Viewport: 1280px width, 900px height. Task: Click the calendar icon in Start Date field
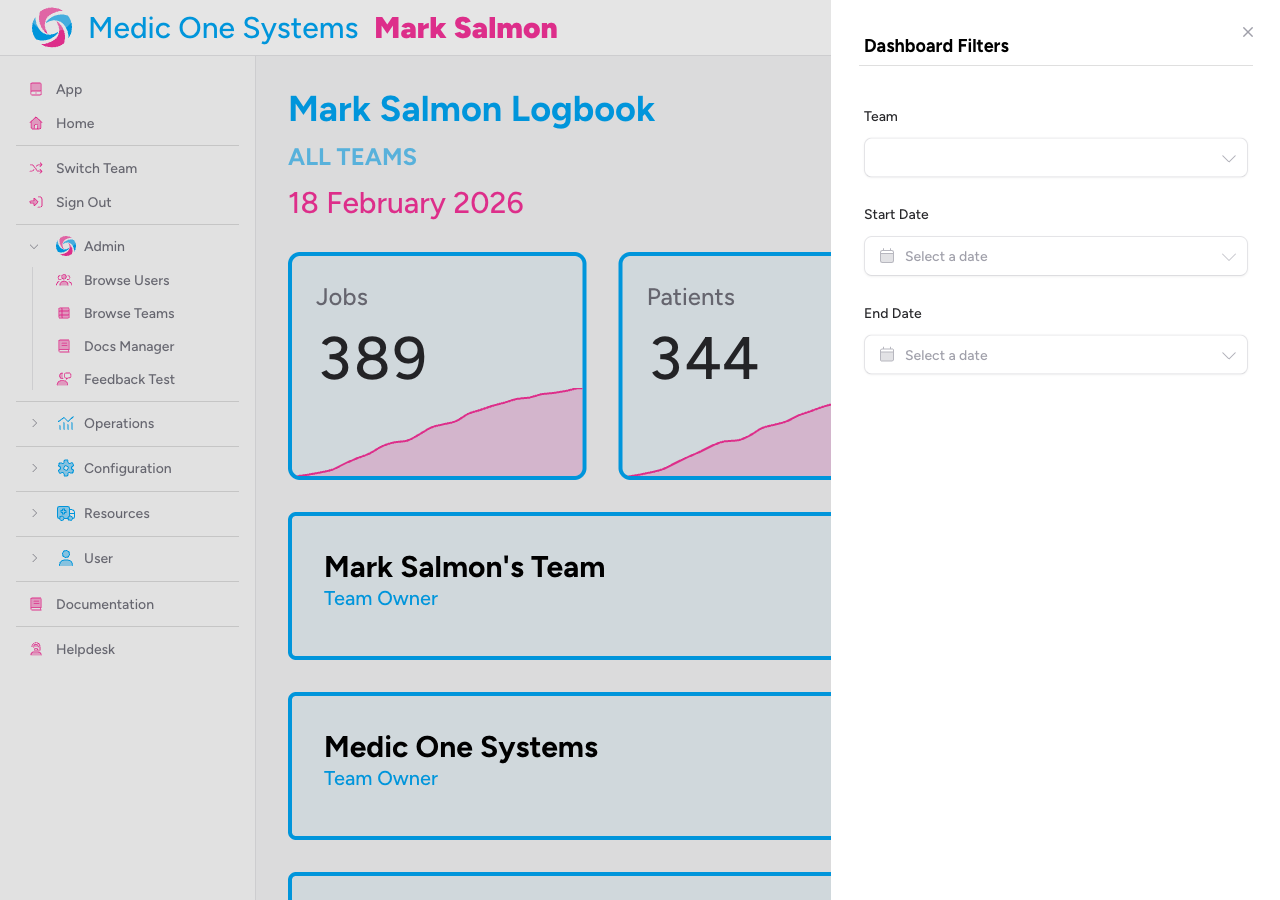tap(885, 256)
